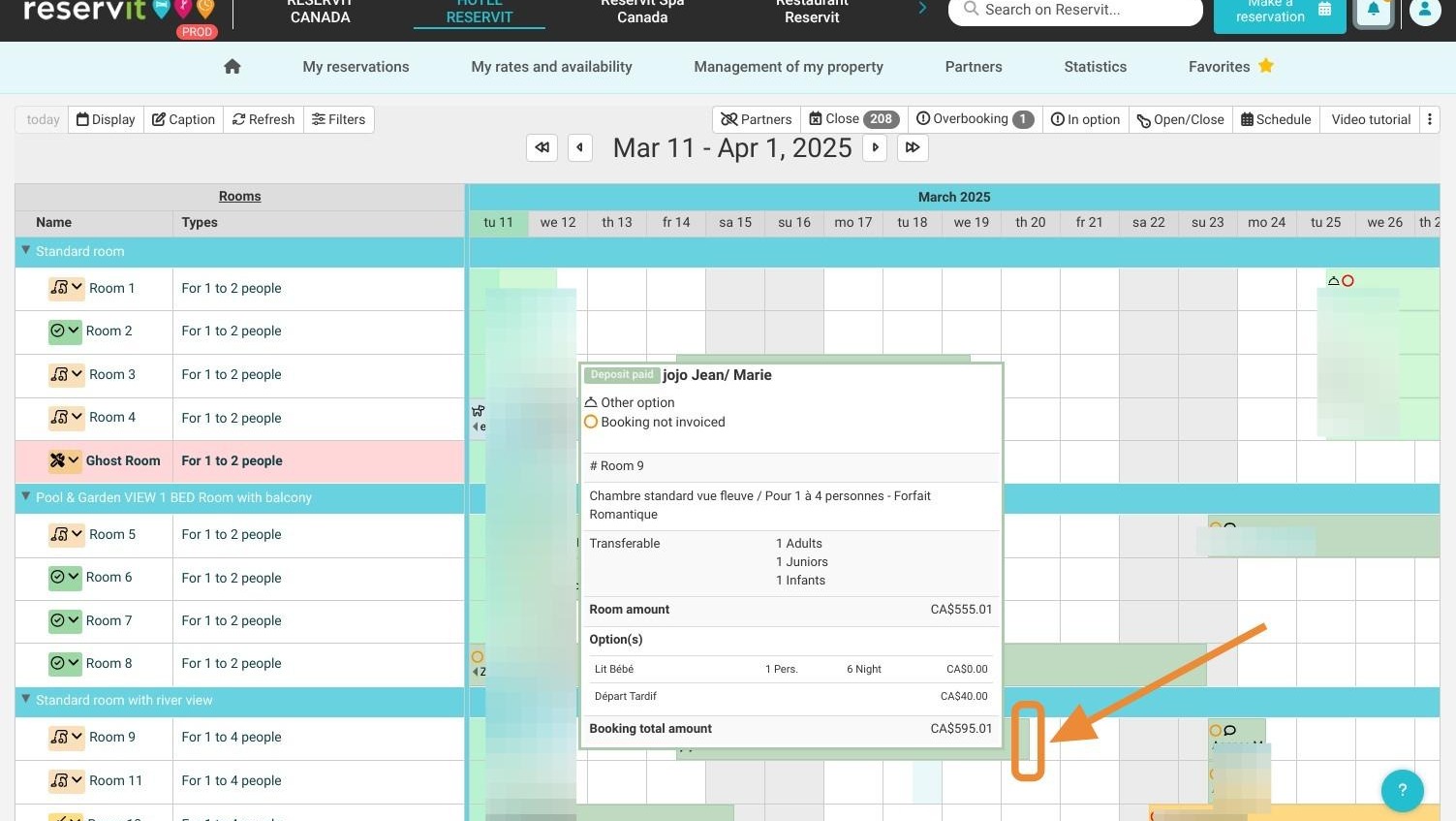Refresh the planning view
Viewport: 1456px width, 821px height.
coord(263,119)
